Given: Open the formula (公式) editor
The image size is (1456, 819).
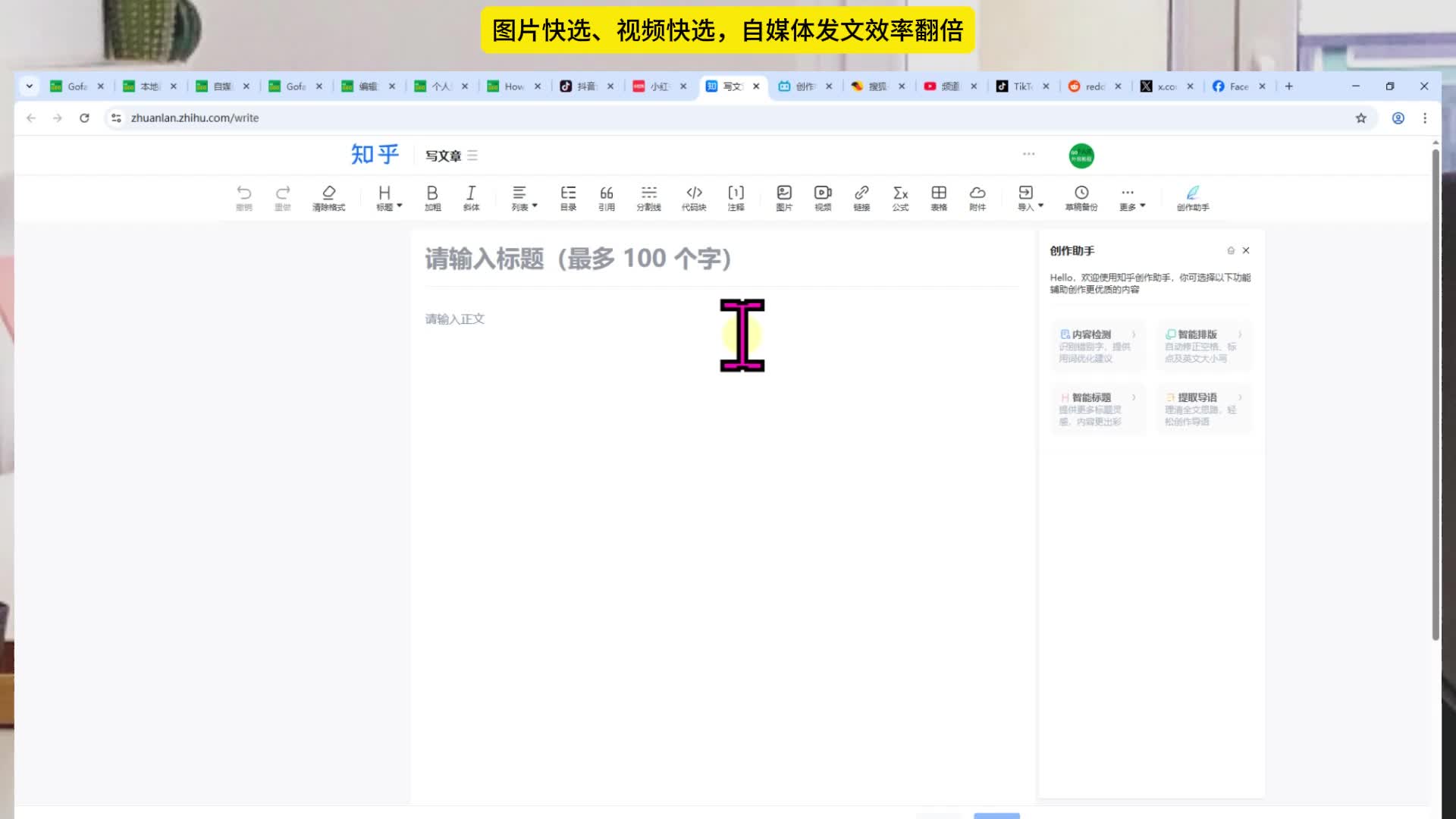Looking at the screenshot, I should click(900, 197).
